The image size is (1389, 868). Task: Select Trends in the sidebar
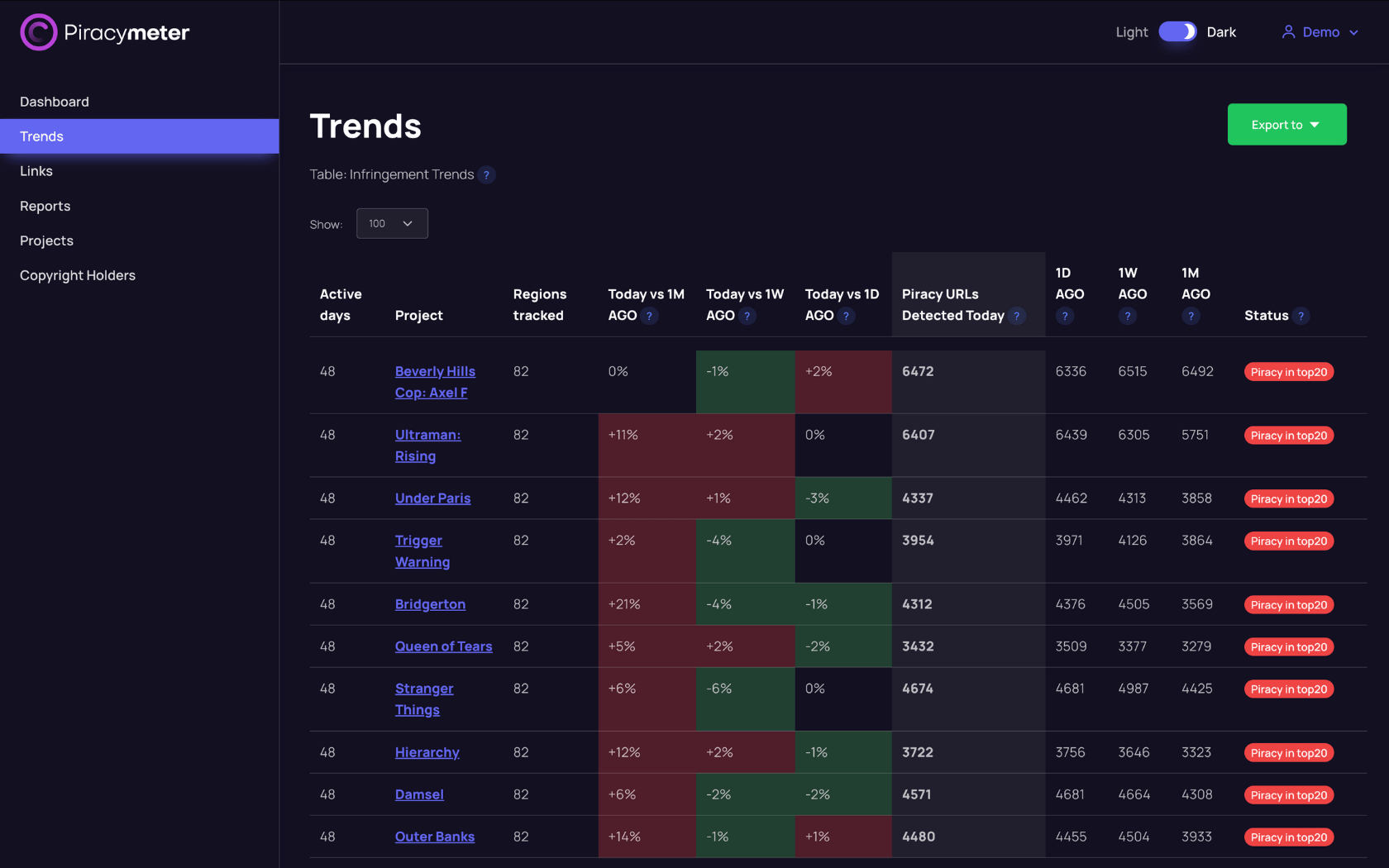coord(140,136)
